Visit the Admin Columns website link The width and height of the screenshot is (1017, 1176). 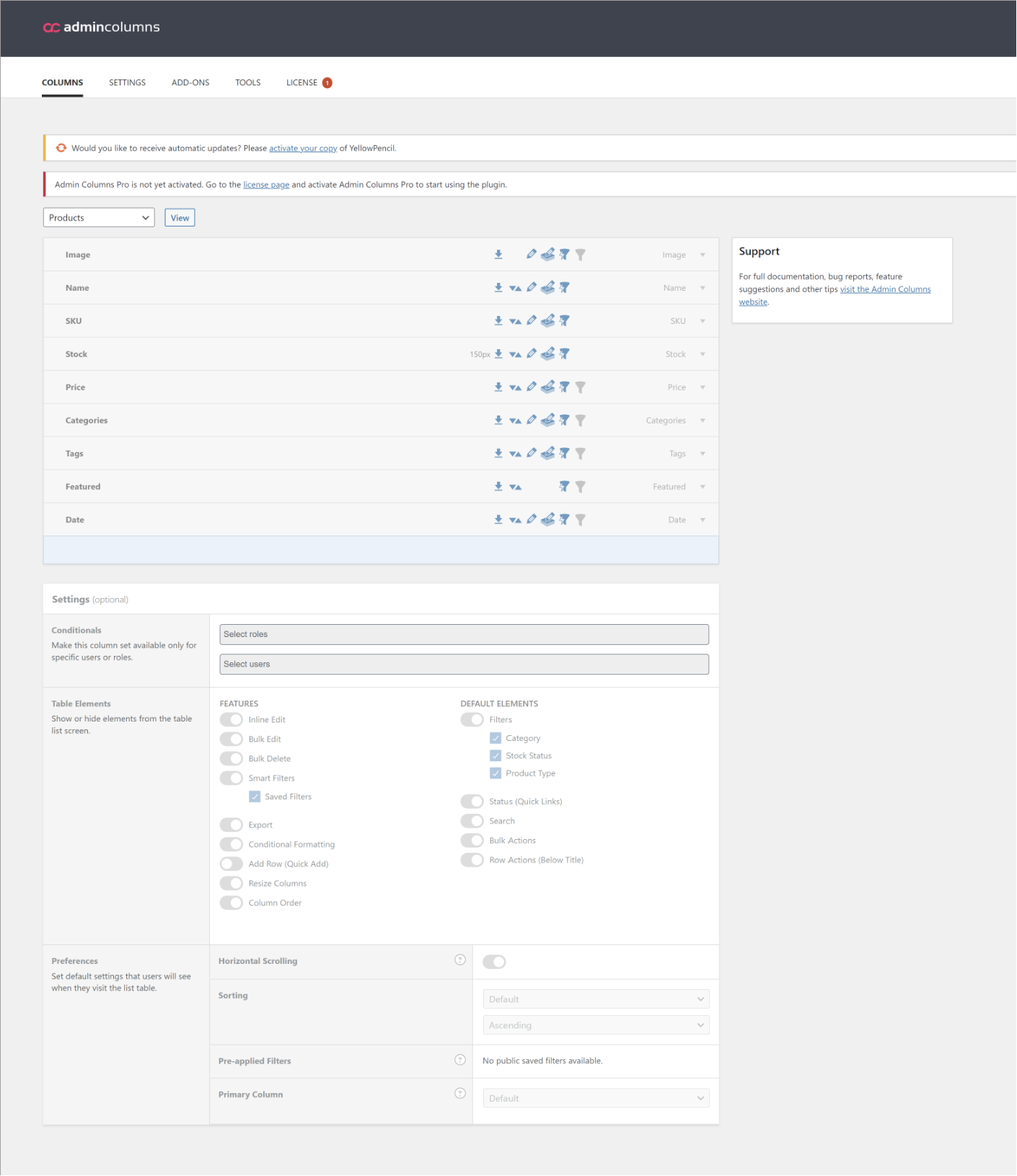[x=835, y=296]
